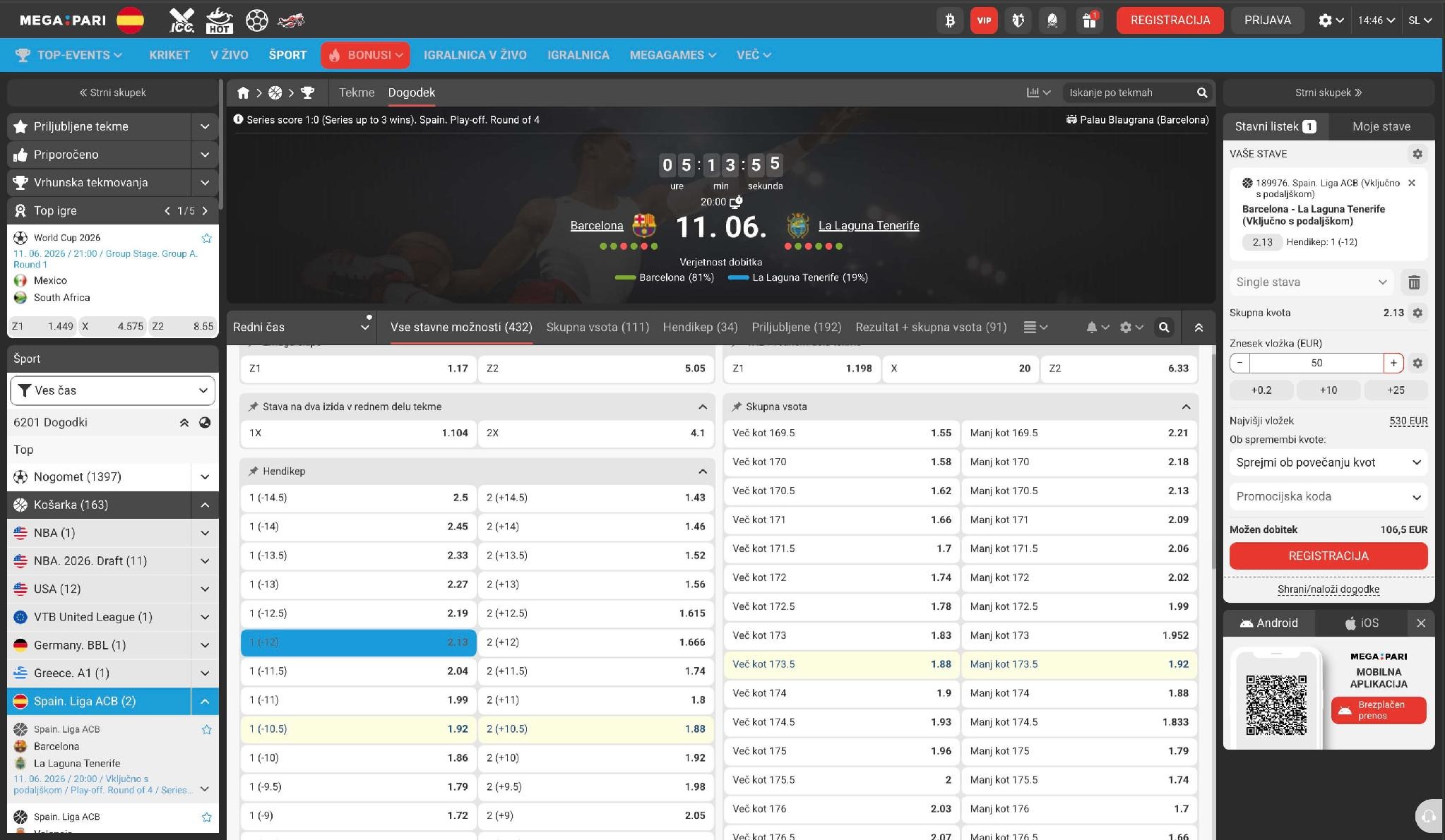Click the Iskanje po tekmah search field
Viewport: 1445px width, 840px height.
pyautogui.click(x=1129, y=92)
